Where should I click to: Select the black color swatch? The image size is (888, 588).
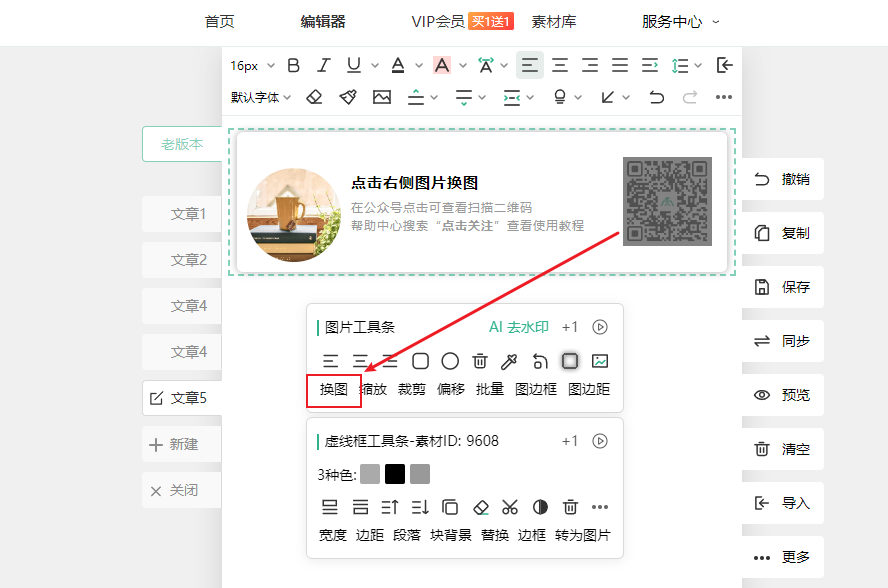click(x=395, y=474)
